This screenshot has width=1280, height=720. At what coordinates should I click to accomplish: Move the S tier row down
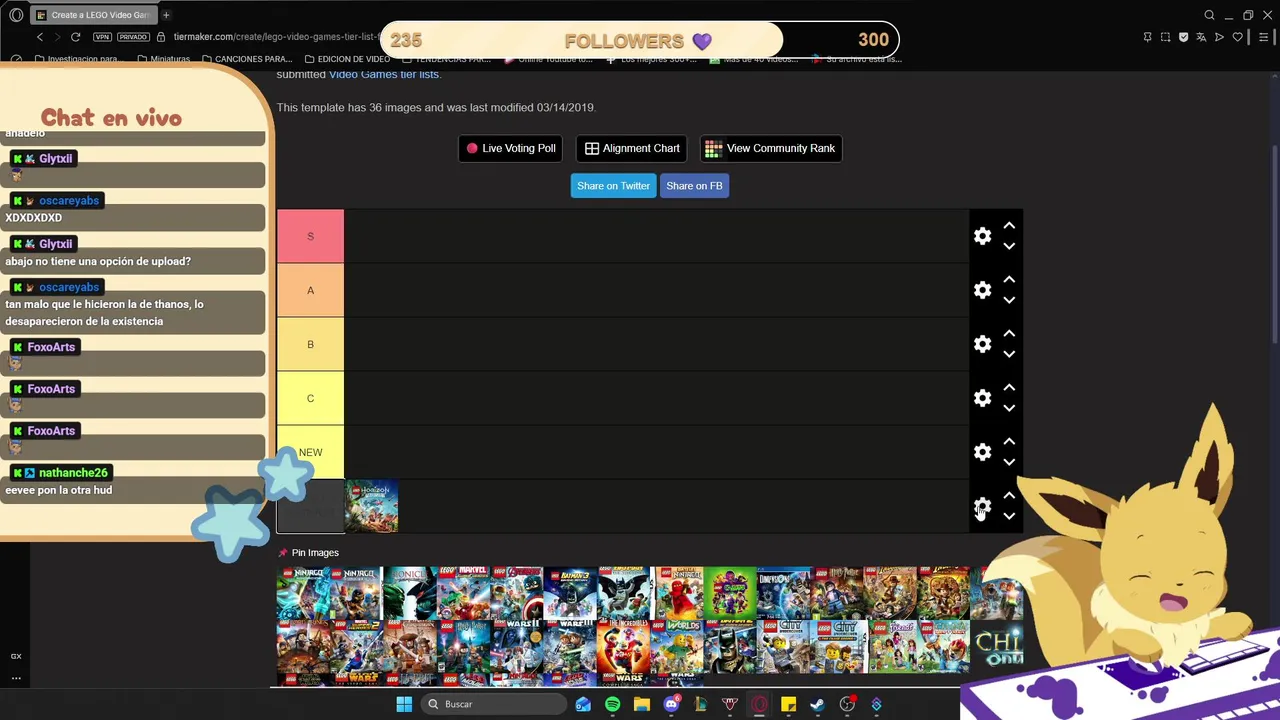[x=1009, y=246]
